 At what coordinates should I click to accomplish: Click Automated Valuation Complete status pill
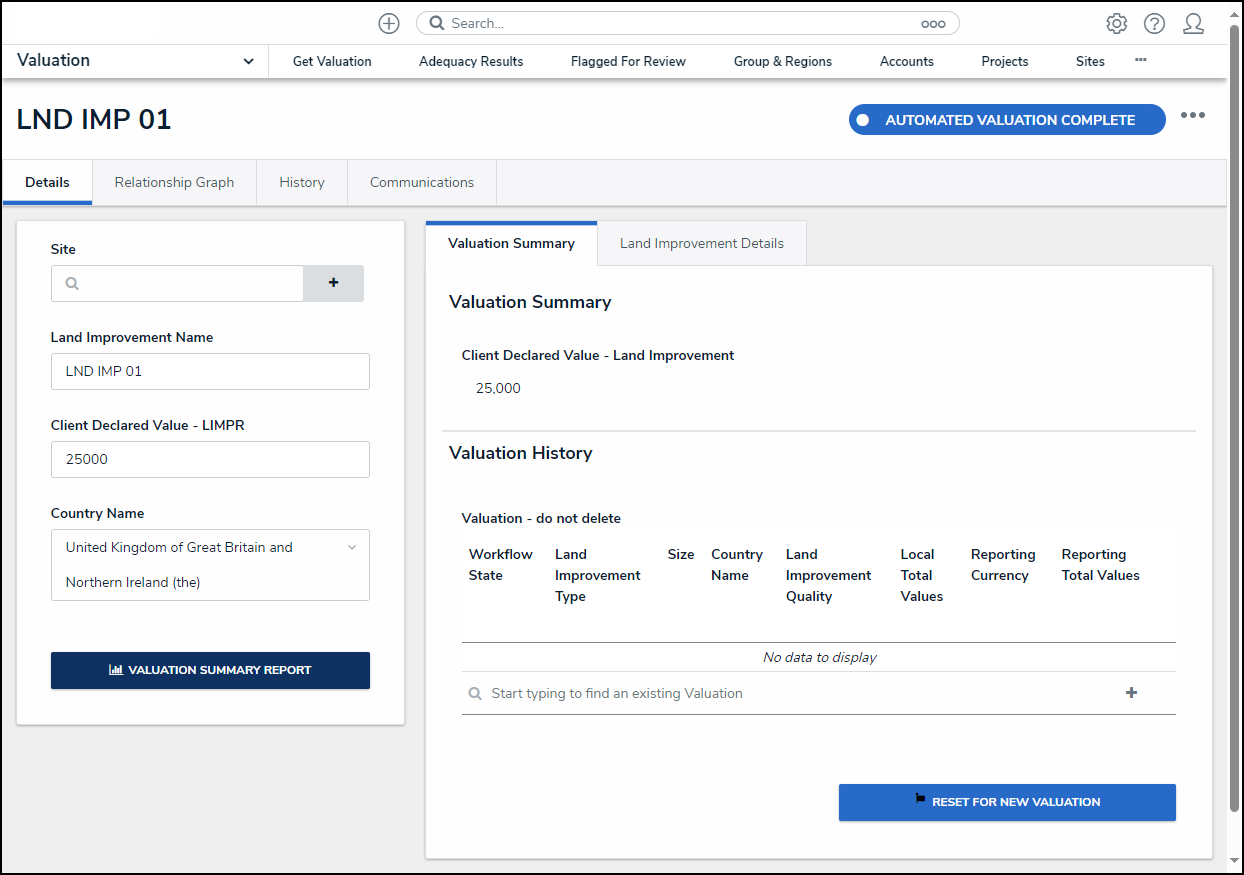pyautogui.click(x=1007, y=120)
